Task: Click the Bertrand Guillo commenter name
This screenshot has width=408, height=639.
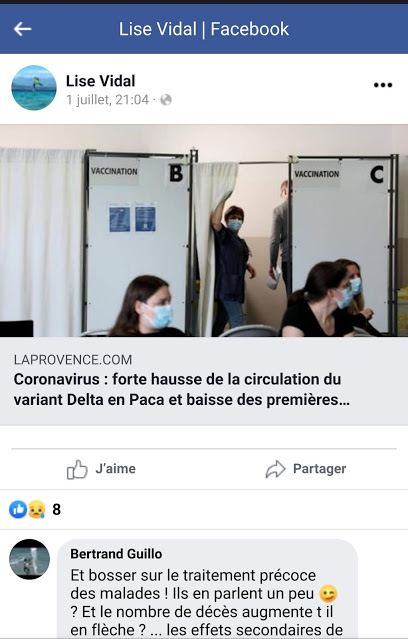Action: click(116, 554)
